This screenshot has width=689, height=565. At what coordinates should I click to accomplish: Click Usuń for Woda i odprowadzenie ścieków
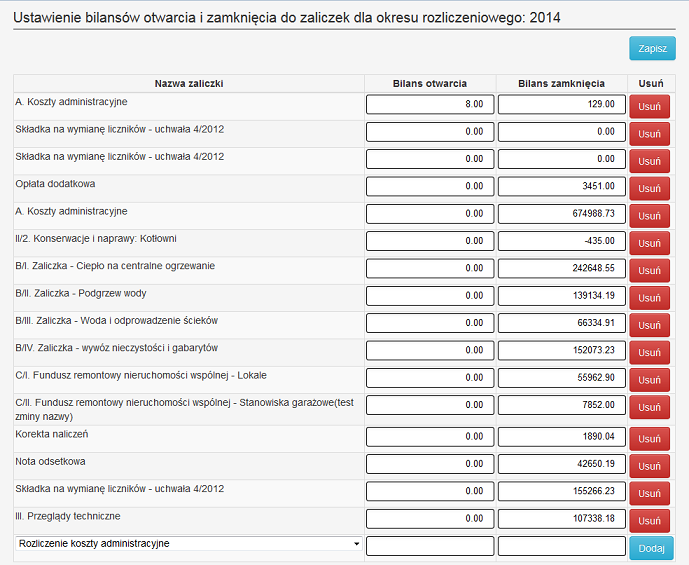point(649,325)
